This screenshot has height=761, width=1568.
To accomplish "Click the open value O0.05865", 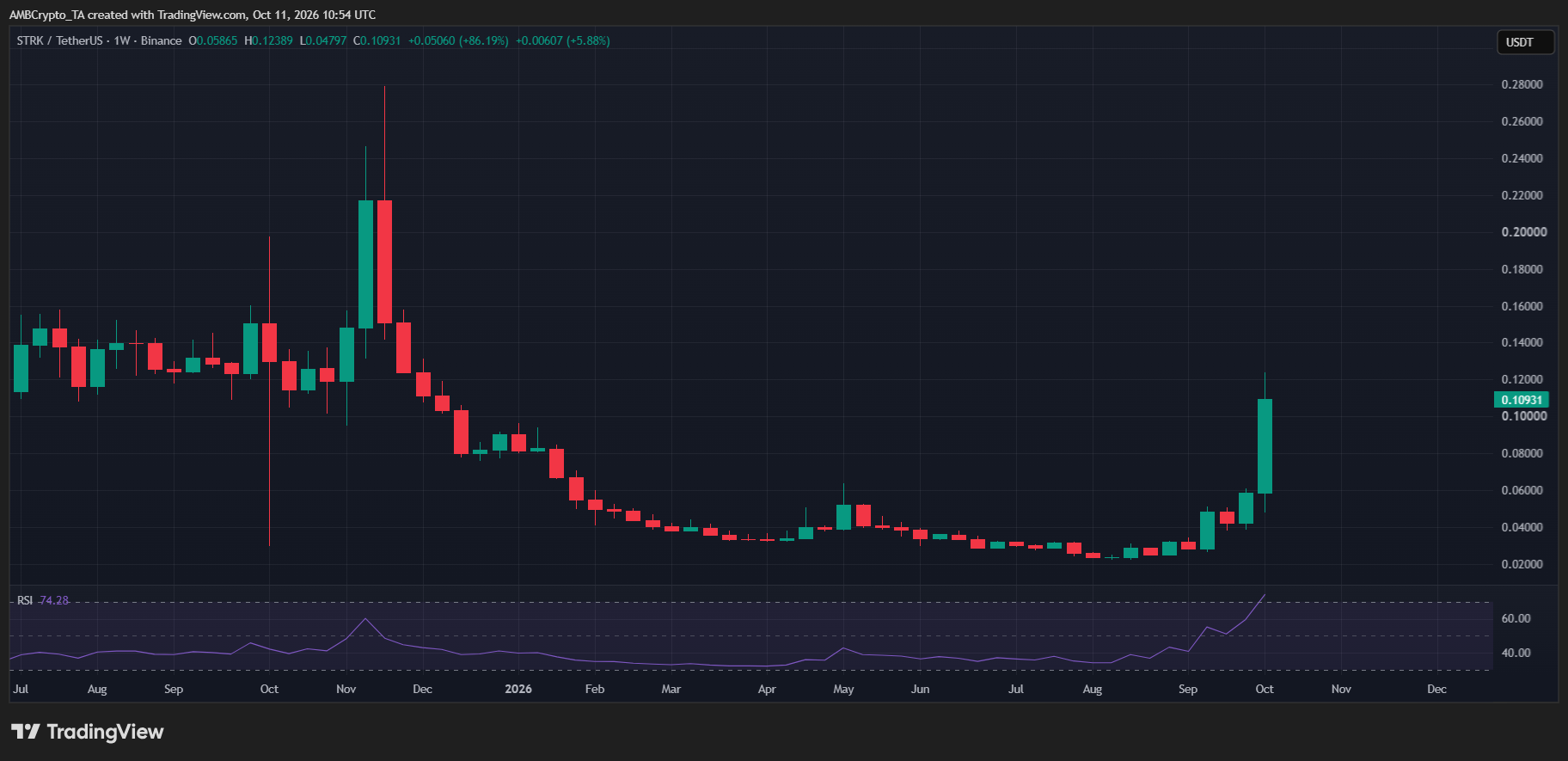I will (213, 40).
